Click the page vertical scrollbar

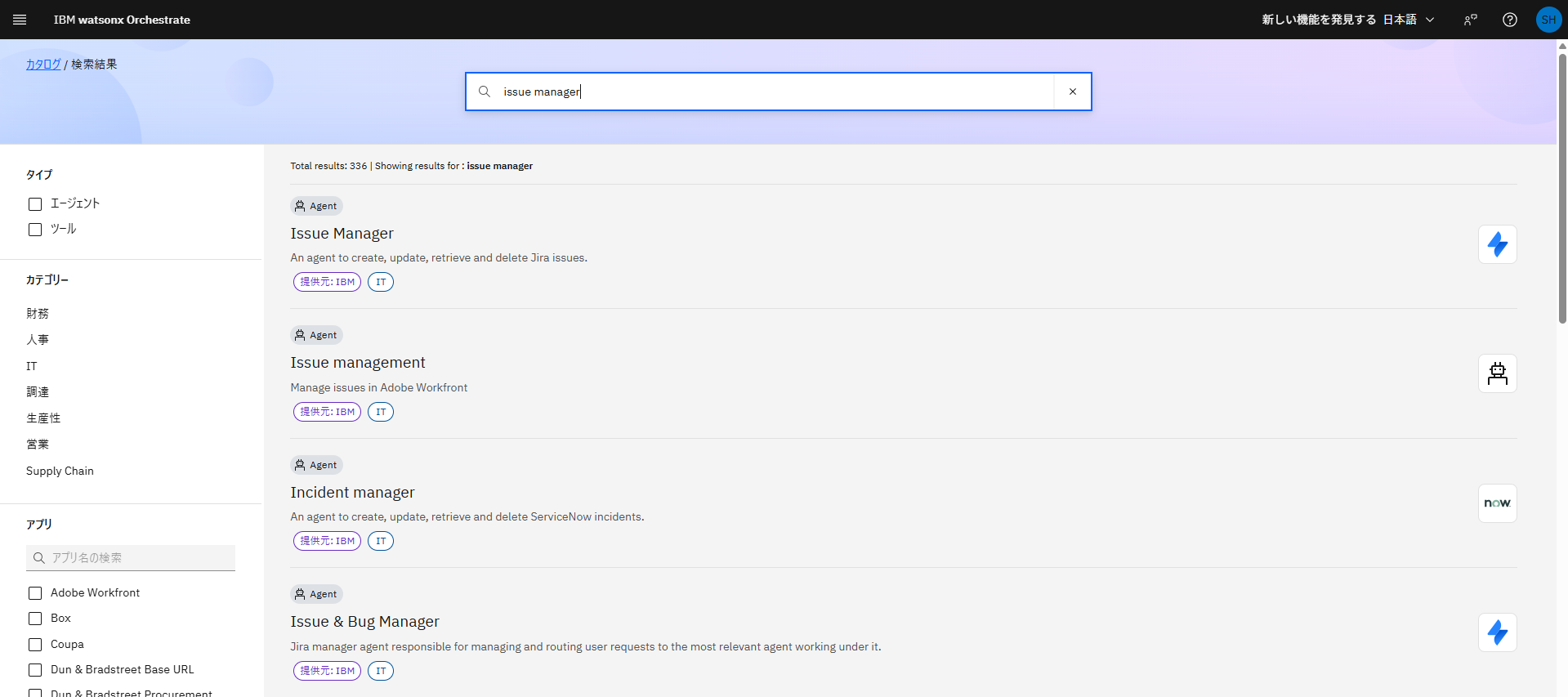click(1562, 188)
